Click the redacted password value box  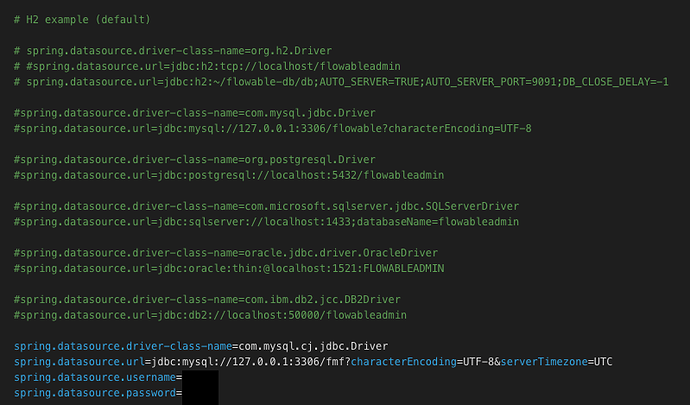pos(200,394)
